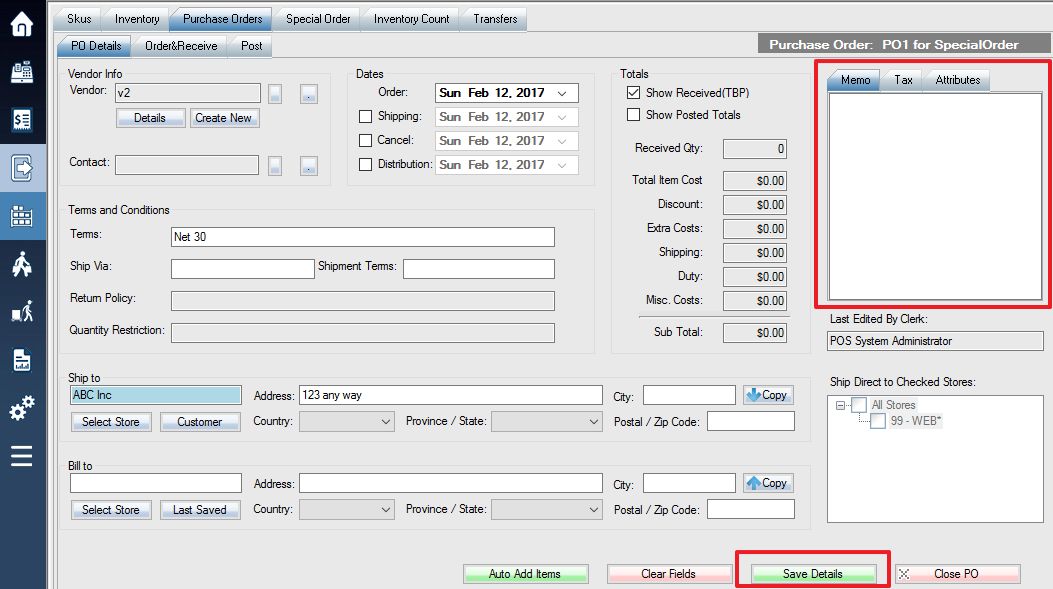1053x589 pixels.
Task: Open the settings gears icon in sidebar
Action: click(x=21, y=408)
